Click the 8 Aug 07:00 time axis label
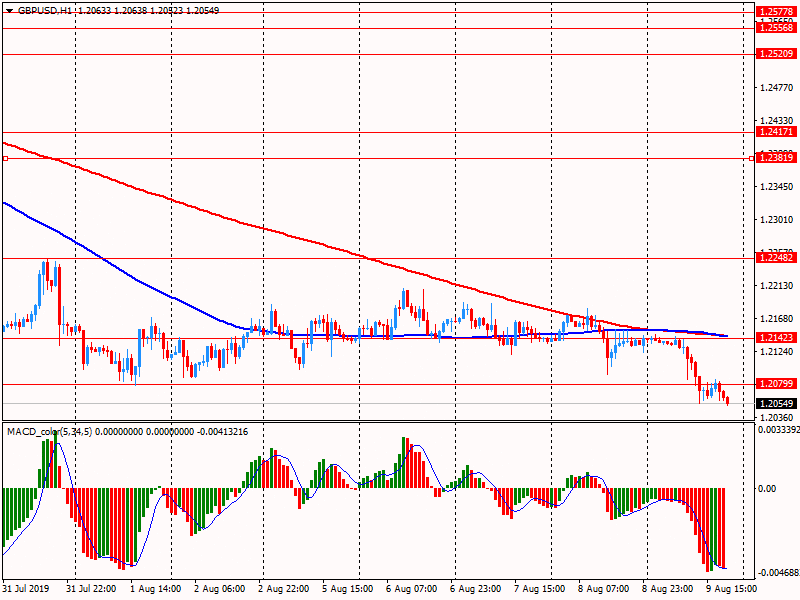Screen dimensions: 800x600 (604, 589)
